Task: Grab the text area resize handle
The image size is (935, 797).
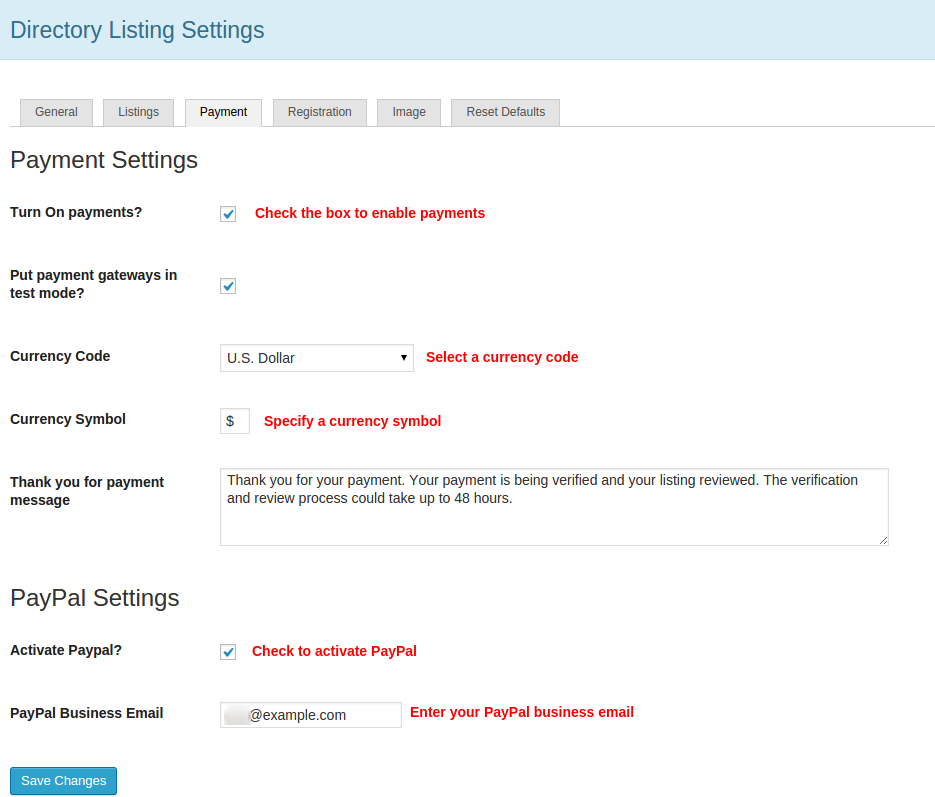Action: pos(883,540)
